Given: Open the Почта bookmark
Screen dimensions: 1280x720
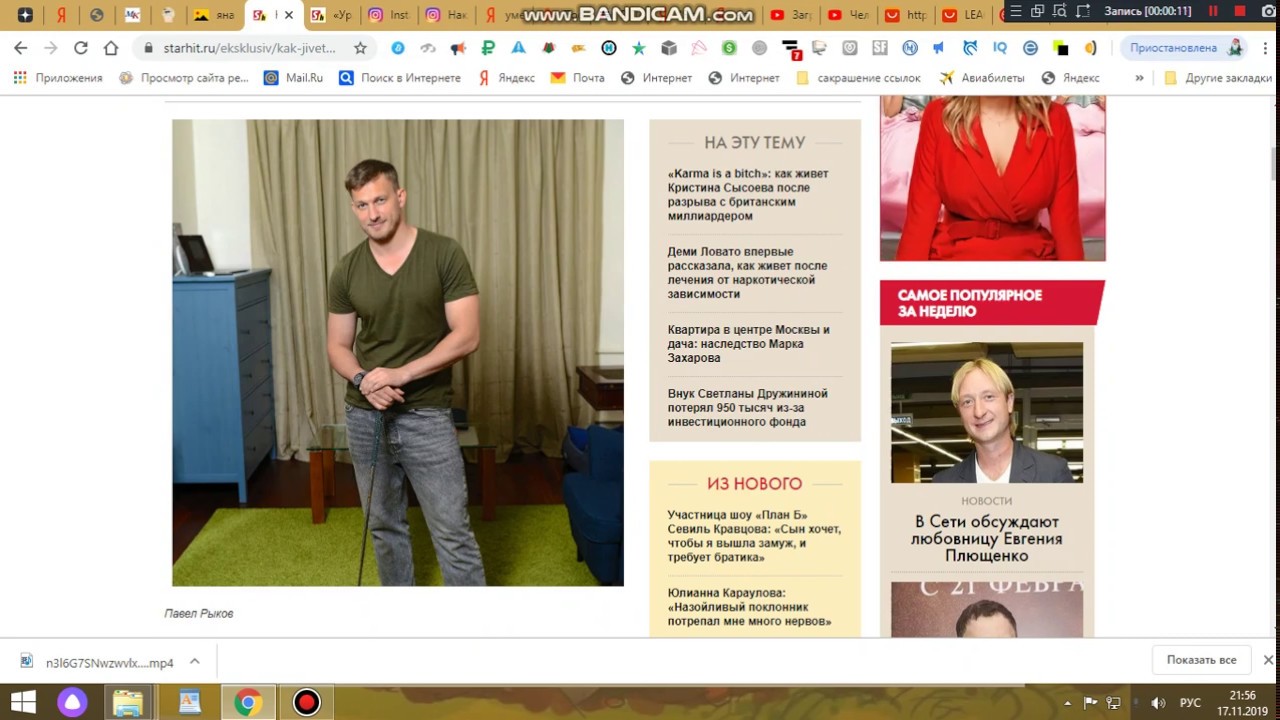Looking at the screenshot, I should click(x=577, y=78).
